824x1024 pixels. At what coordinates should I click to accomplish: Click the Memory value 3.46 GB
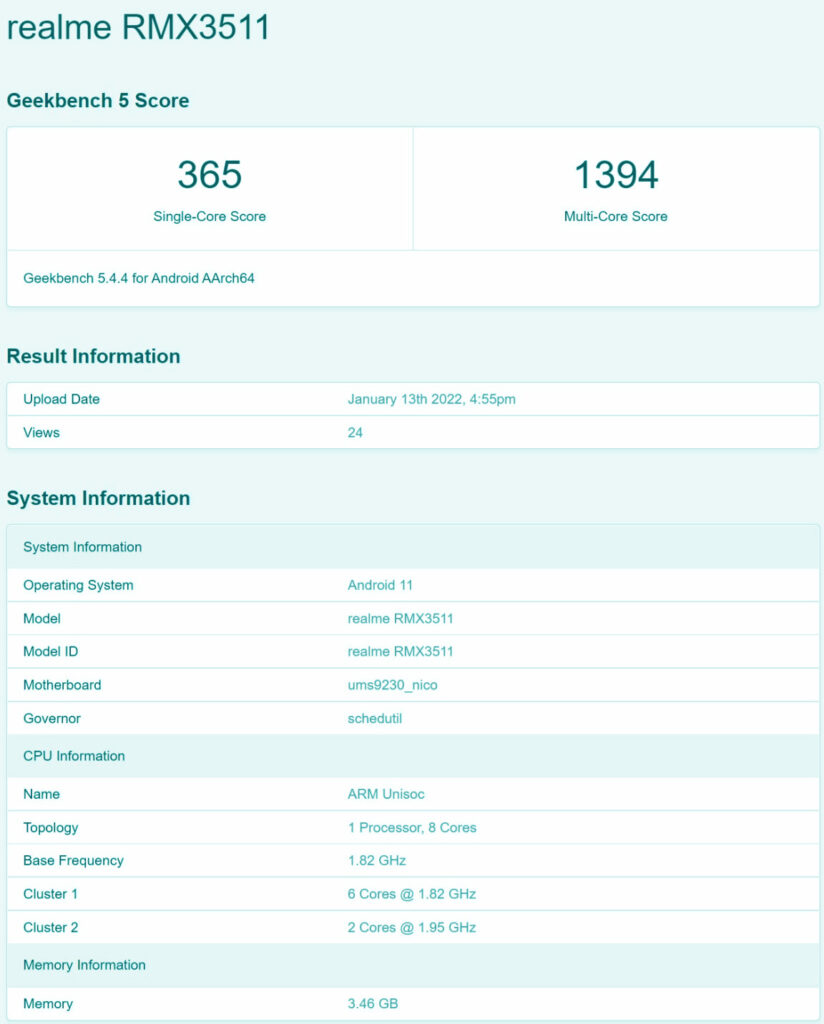pyautogui.click(x=375, y=1003)
